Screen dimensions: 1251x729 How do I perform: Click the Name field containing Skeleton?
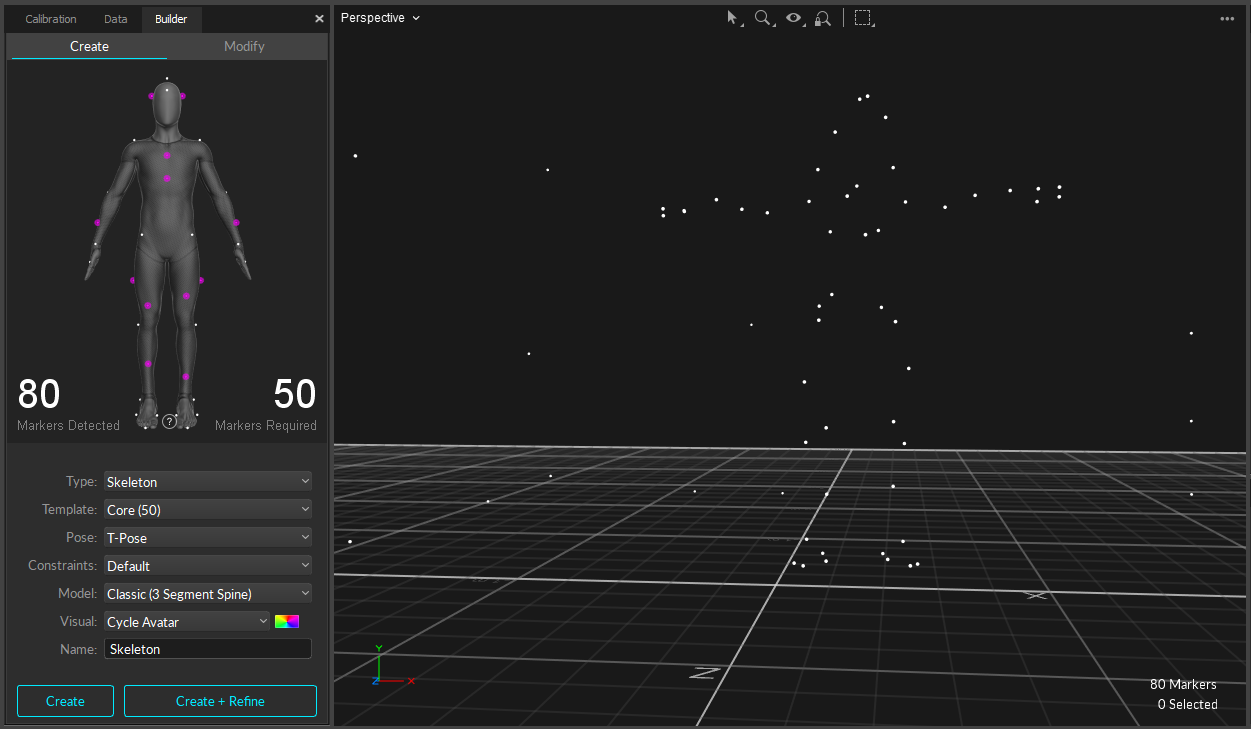tap(208, 649)
